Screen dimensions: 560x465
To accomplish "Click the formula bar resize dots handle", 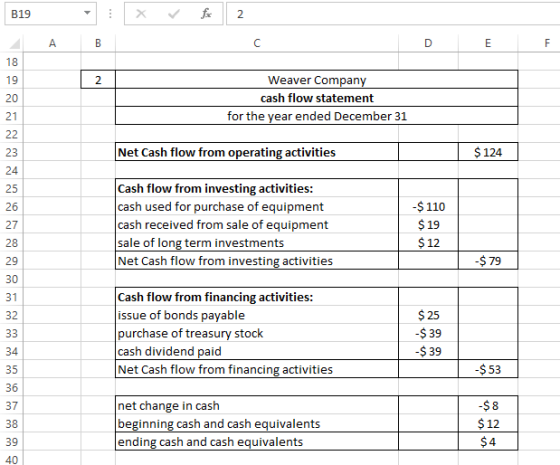I will [x=110, y=14].
